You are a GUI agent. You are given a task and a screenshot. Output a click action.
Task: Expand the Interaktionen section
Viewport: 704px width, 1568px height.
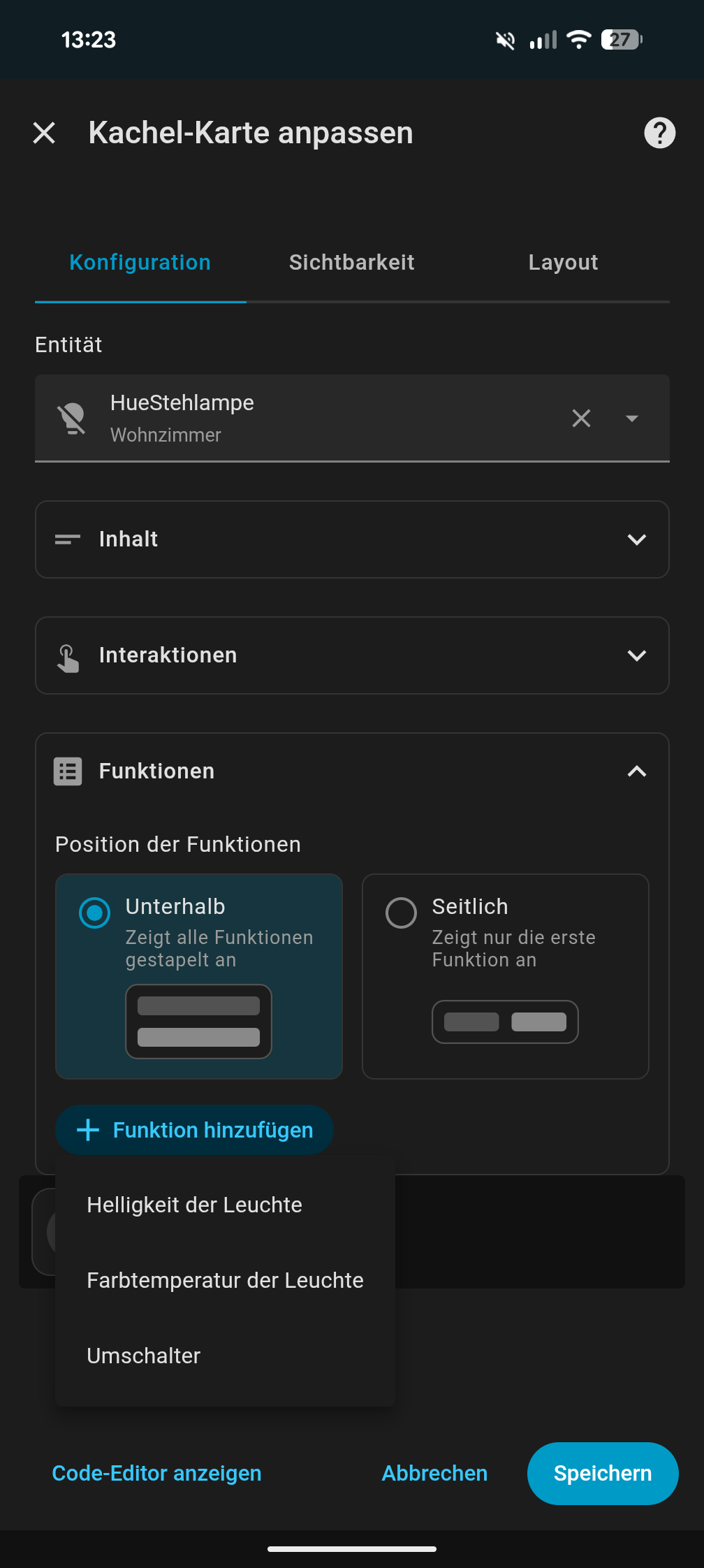(x=636, y=655)
